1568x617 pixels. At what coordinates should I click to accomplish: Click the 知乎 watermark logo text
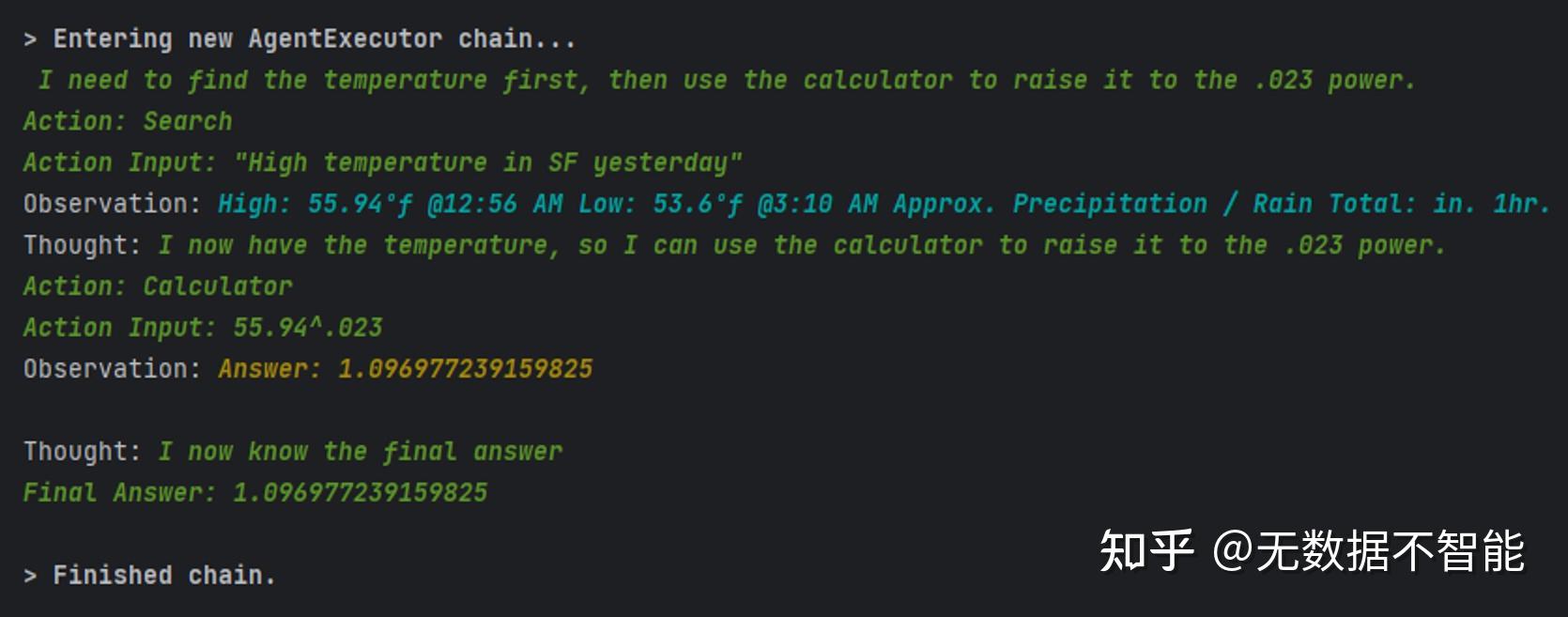pyautogui.click(x=1146, y=551)
